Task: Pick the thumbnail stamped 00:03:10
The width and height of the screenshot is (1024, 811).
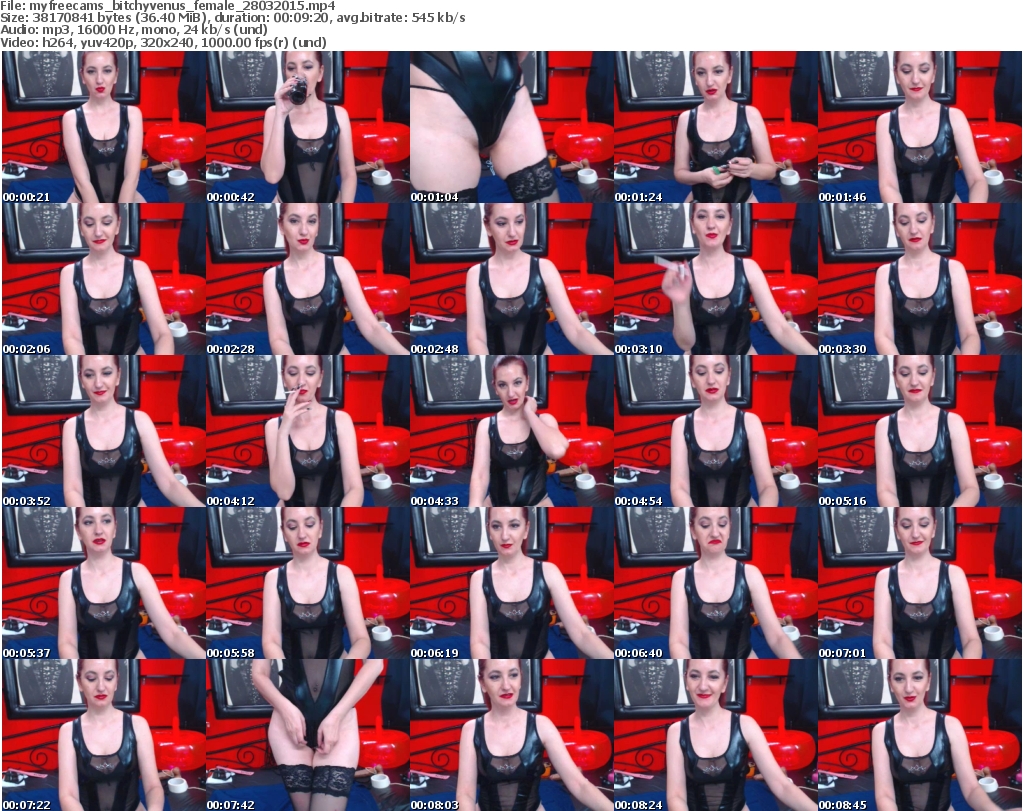Action: [716, 279]
